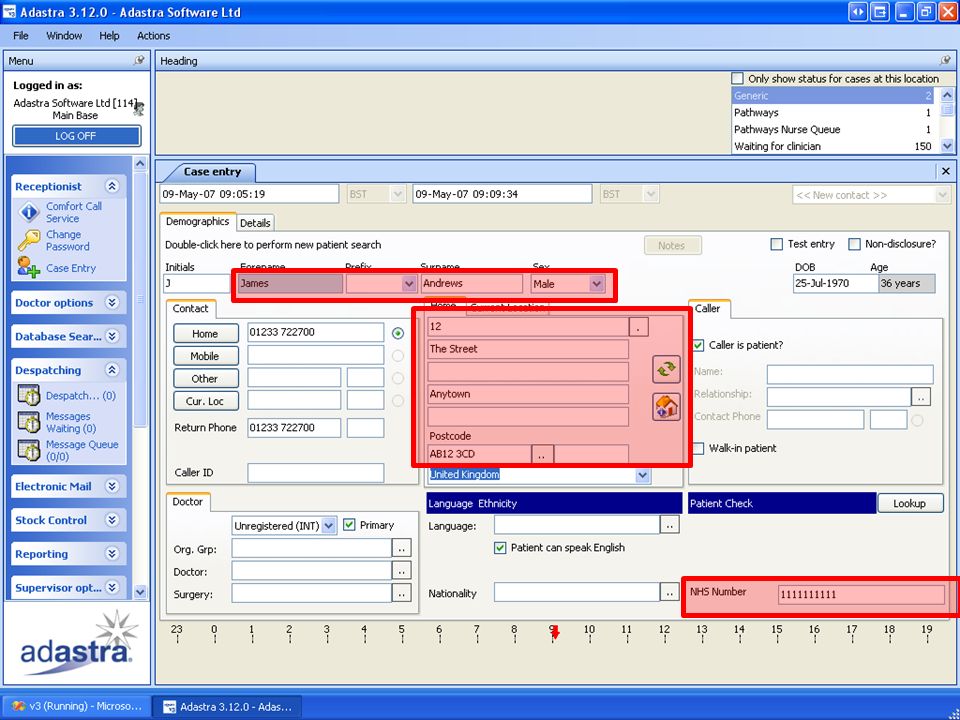This screenshot has width=960, height=720.
Task: Click the window-layout icon next to the double-arrow
Action: (880, 12)
